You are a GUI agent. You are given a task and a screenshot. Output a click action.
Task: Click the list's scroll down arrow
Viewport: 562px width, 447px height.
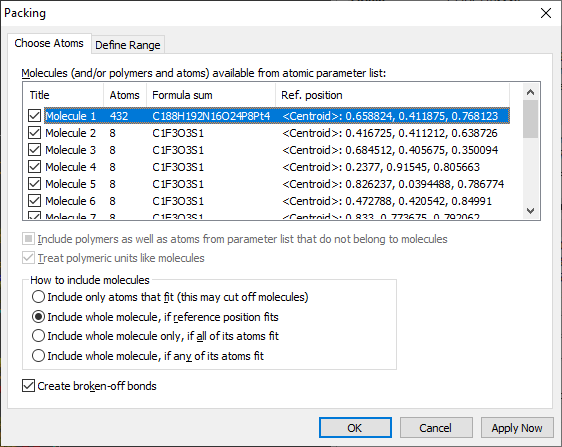pos(530,211)
